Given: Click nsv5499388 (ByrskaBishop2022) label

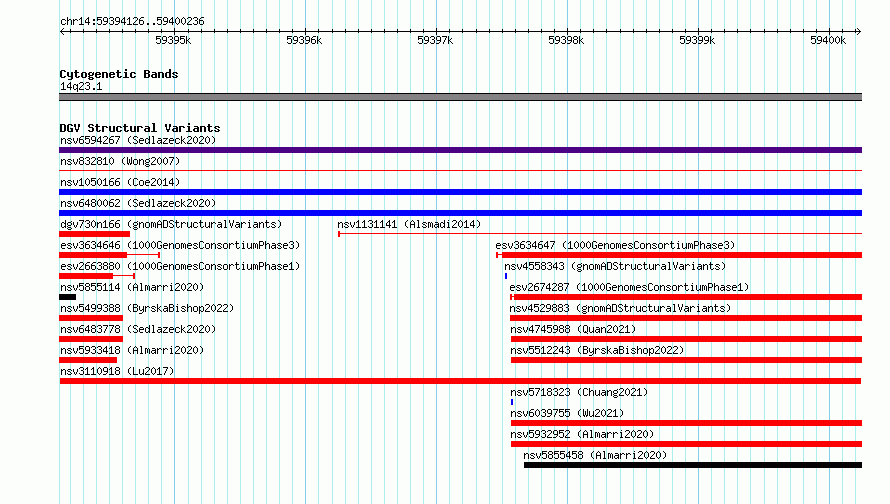Looking at the screenshot, I should [147, 308].
